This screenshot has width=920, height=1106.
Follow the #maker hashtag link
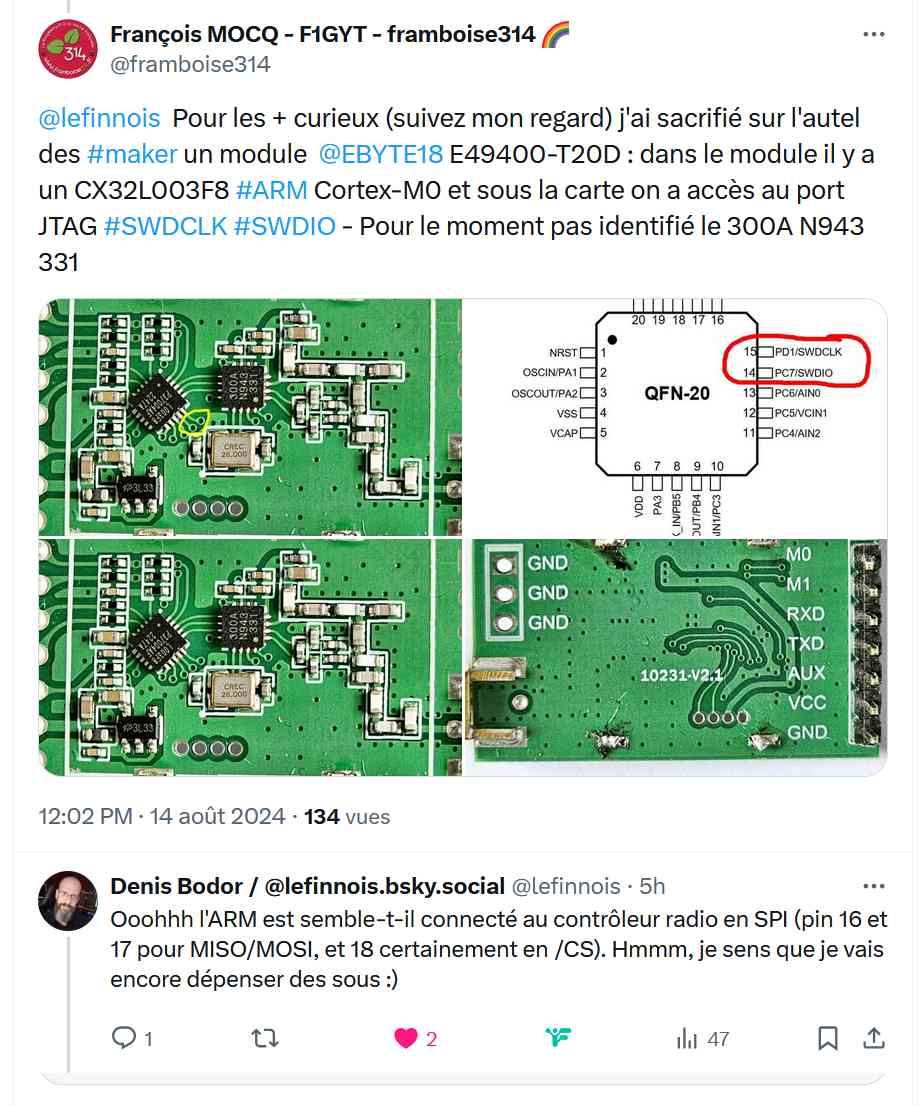tap(132, 154)
